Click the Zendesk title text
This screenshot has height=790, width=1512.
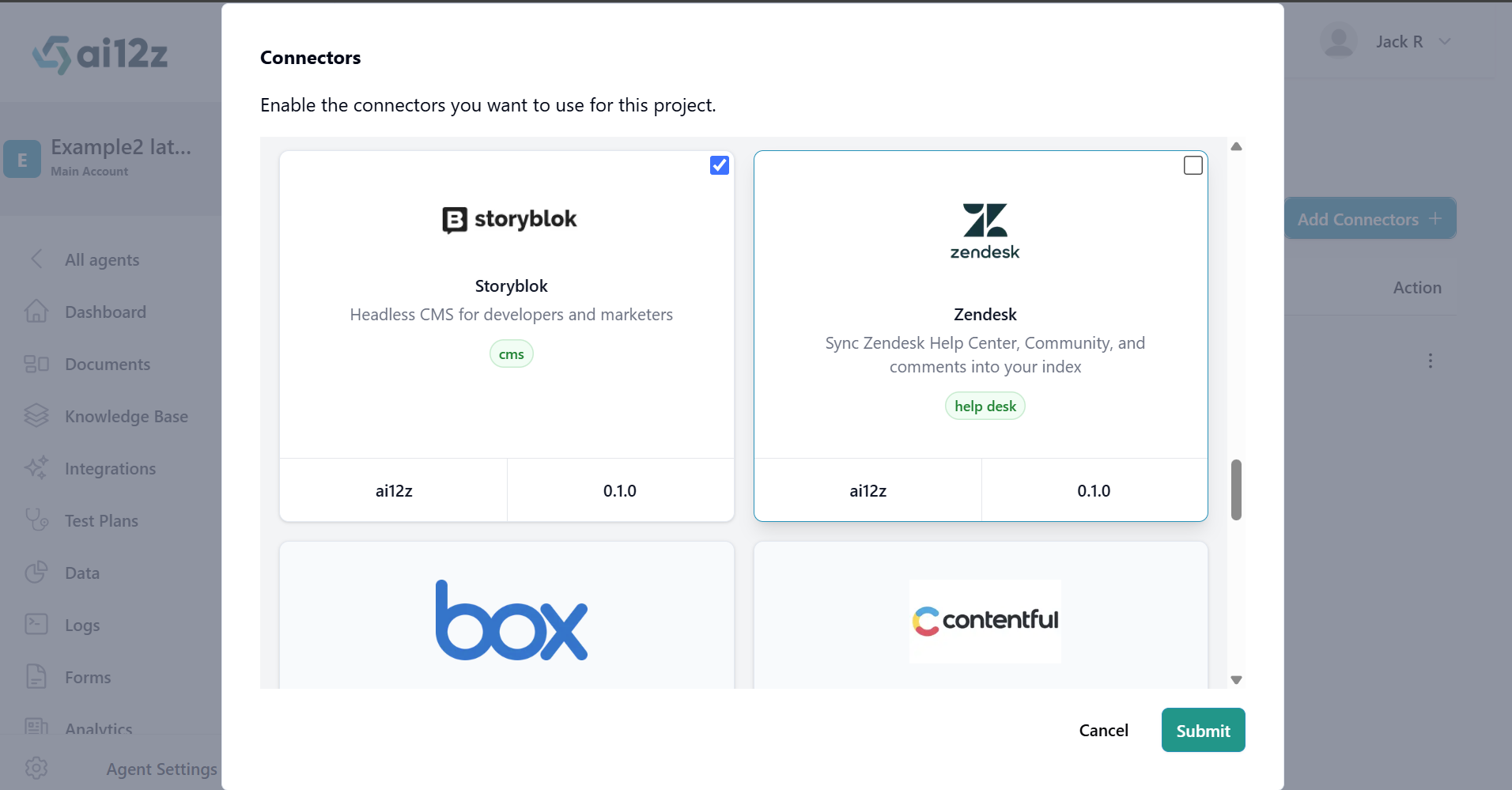[x=985, y=314]
